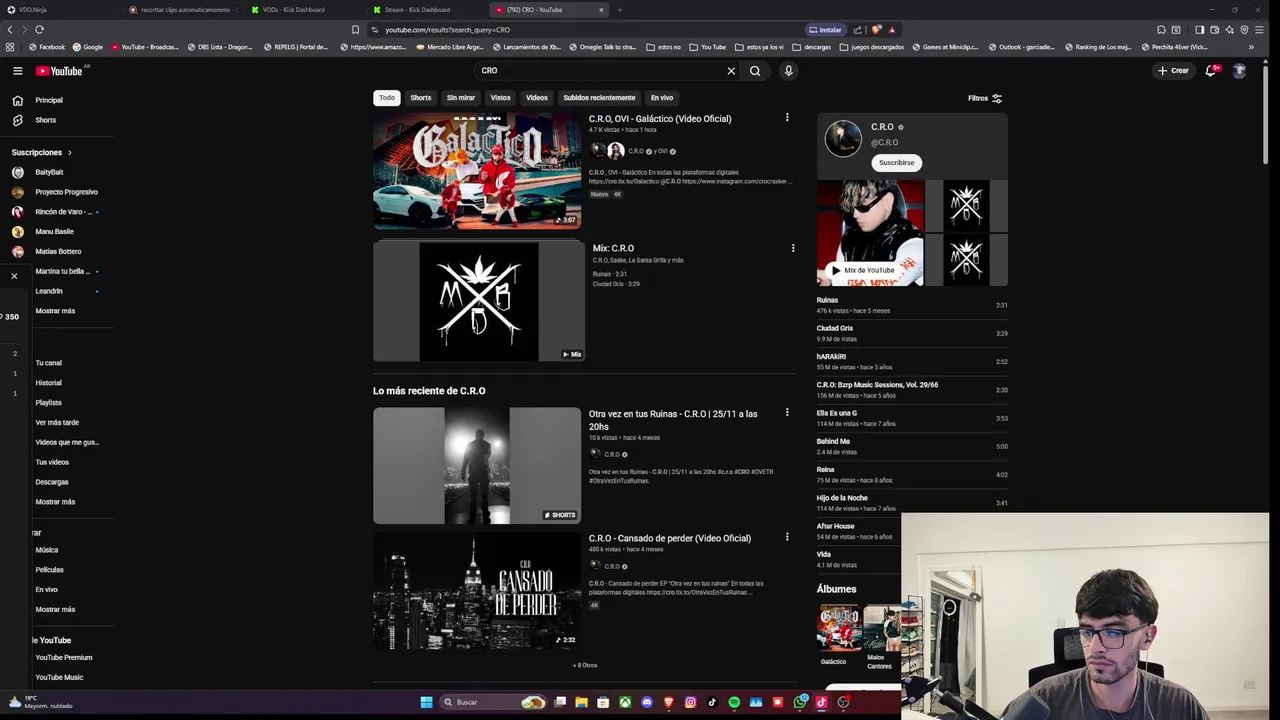Select the Vistos filter chip

click(500, 98)
